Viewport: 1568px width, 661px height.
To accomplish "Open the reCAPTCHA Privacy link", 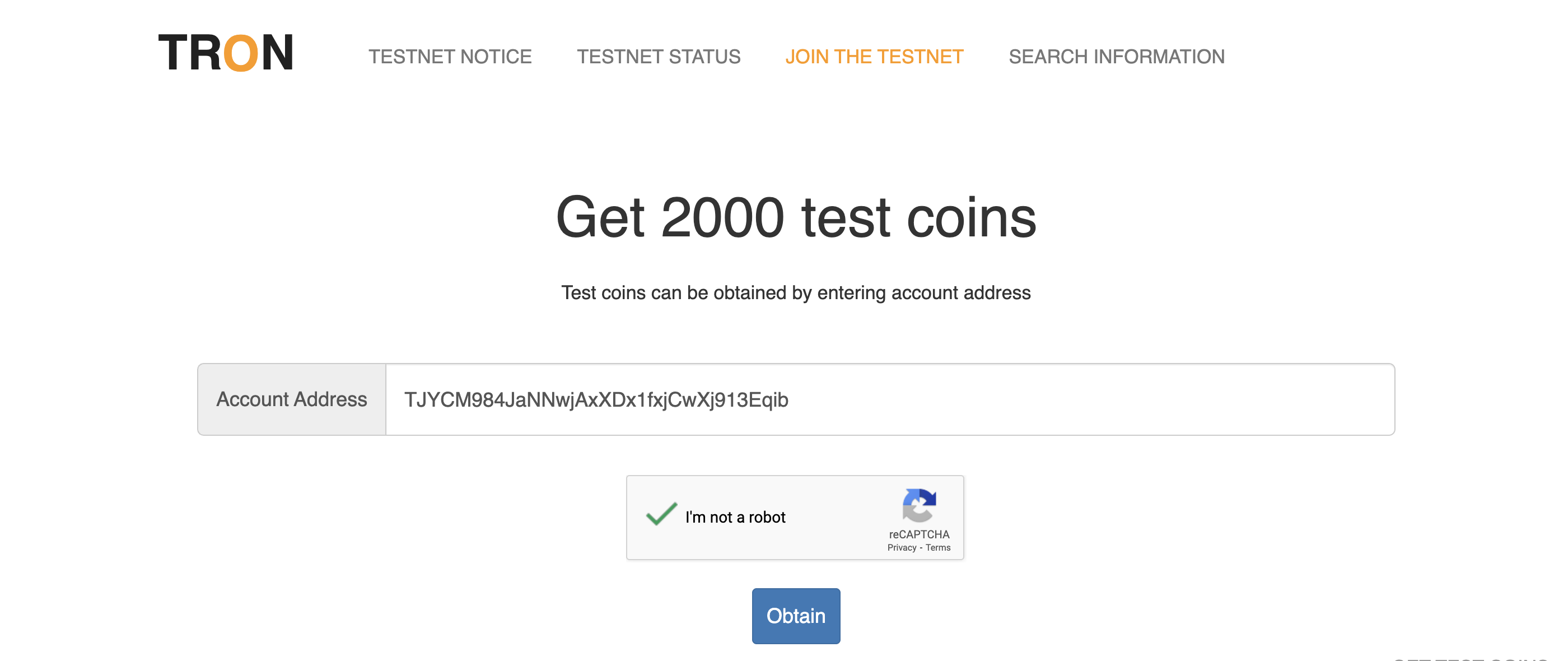I will point(902,548).
